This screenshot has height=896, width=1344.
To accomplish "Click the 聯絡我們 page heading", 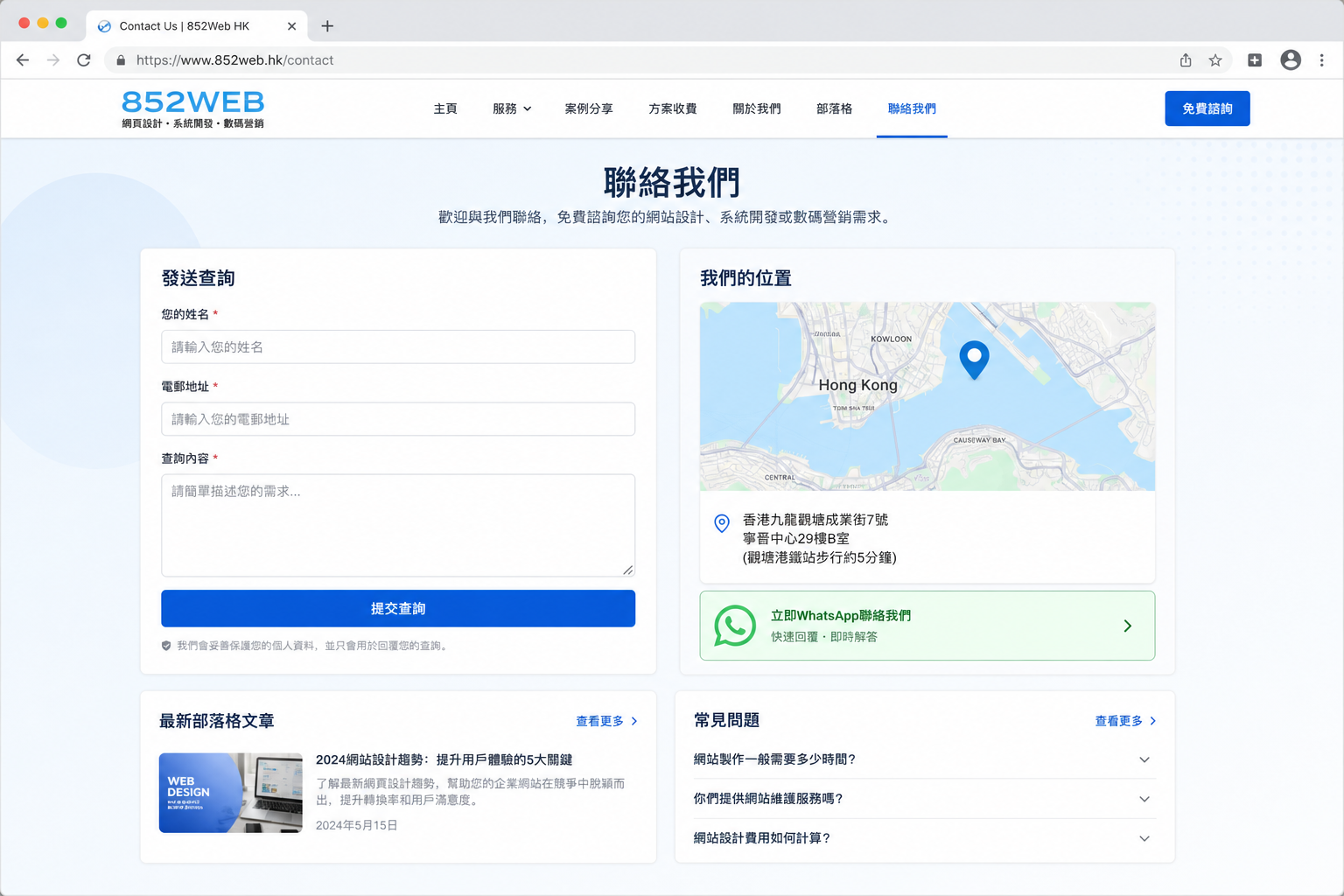I will click(672, 183).
